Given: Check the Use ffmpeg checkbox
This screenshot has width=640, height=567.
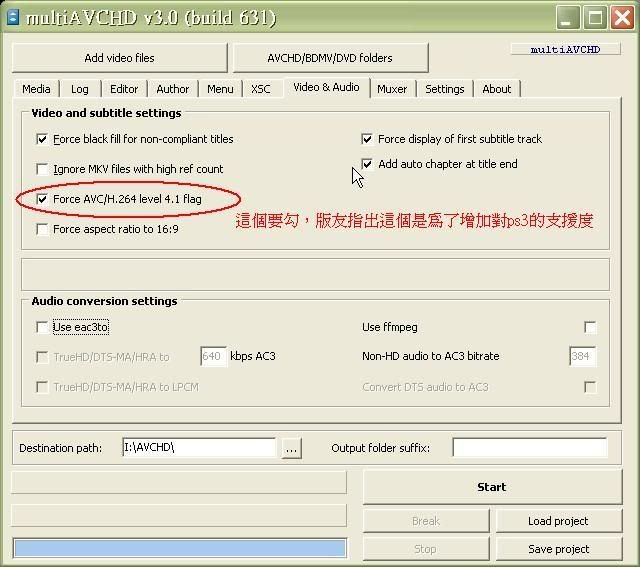Looking at the screenshot, I should pyautogui.click(x=590, y=327).
